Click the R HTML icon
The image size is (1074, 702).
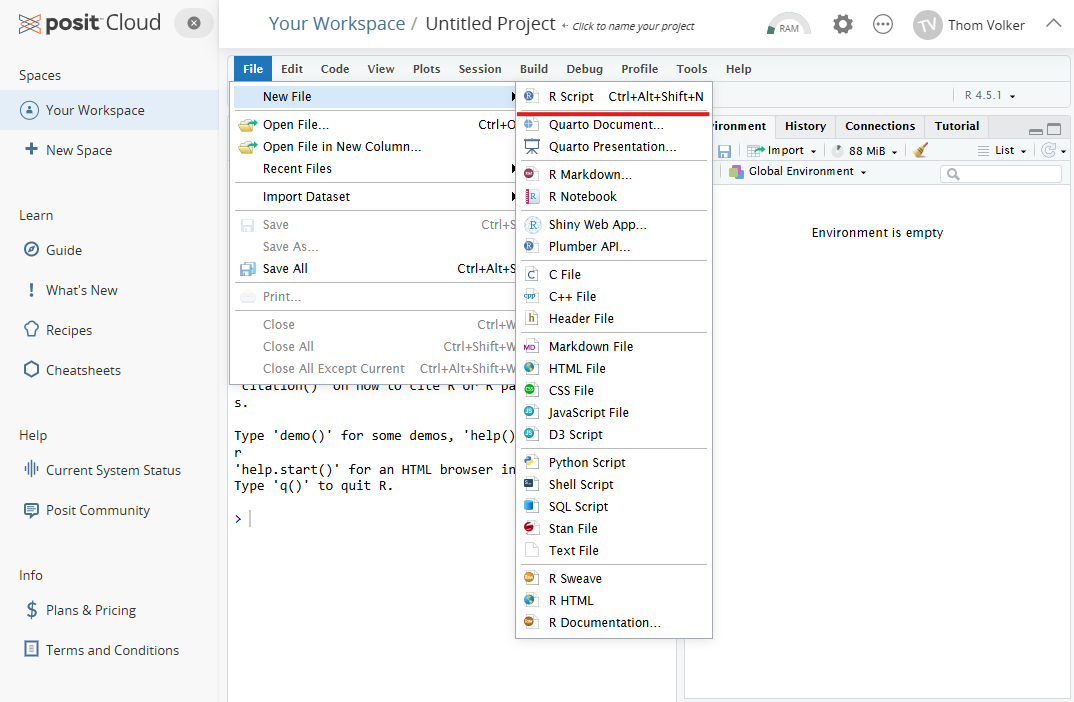coord(530,600)
